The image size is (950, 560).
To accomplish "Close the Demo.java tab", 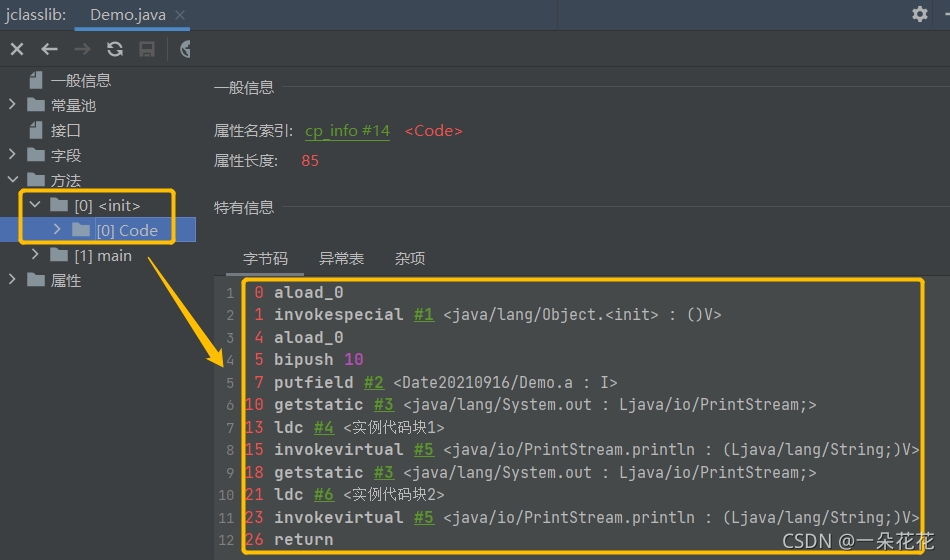I will 180,15.
